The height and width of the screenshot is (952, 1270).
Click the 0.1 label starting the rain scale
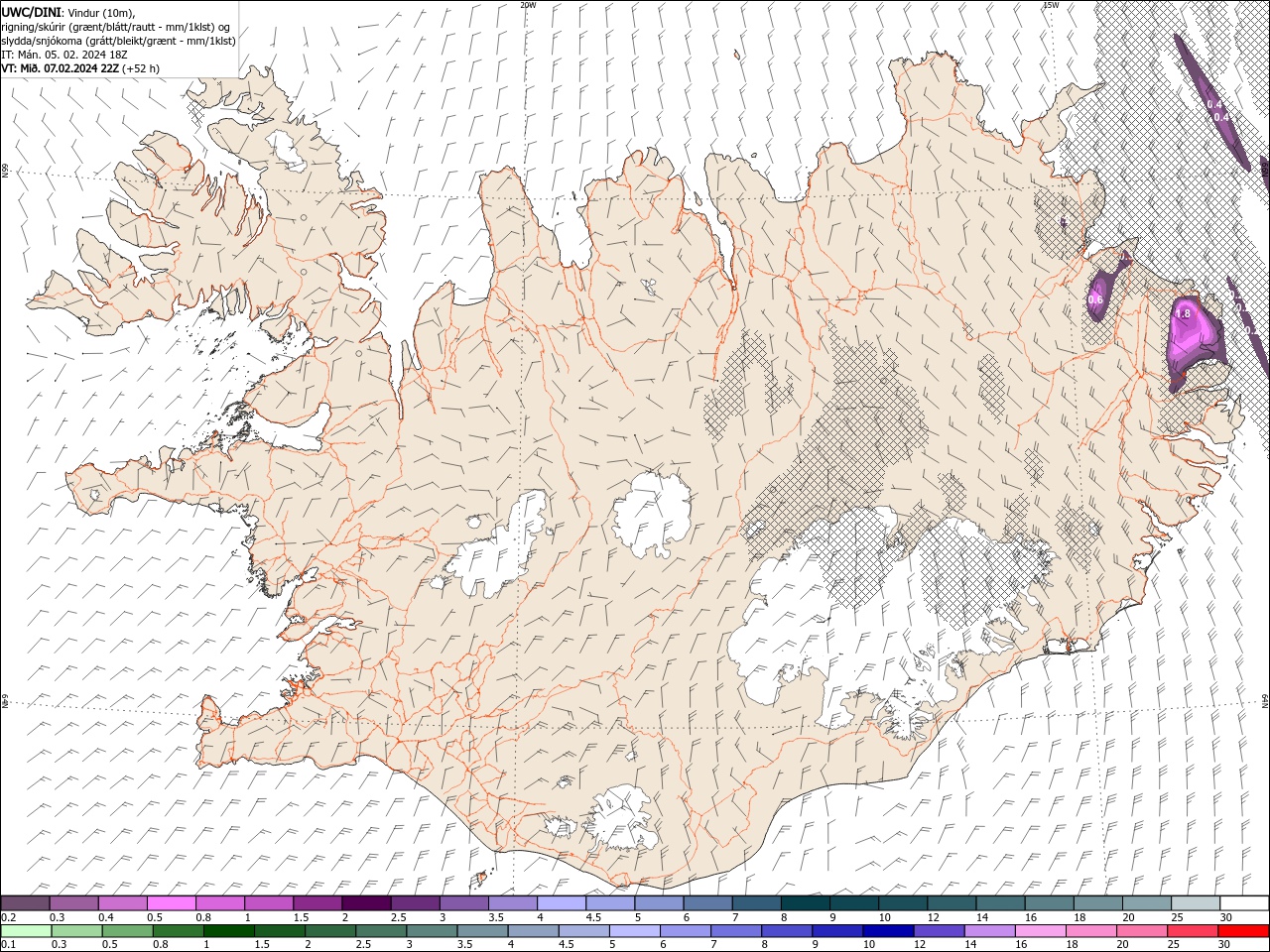coord(8,945)
